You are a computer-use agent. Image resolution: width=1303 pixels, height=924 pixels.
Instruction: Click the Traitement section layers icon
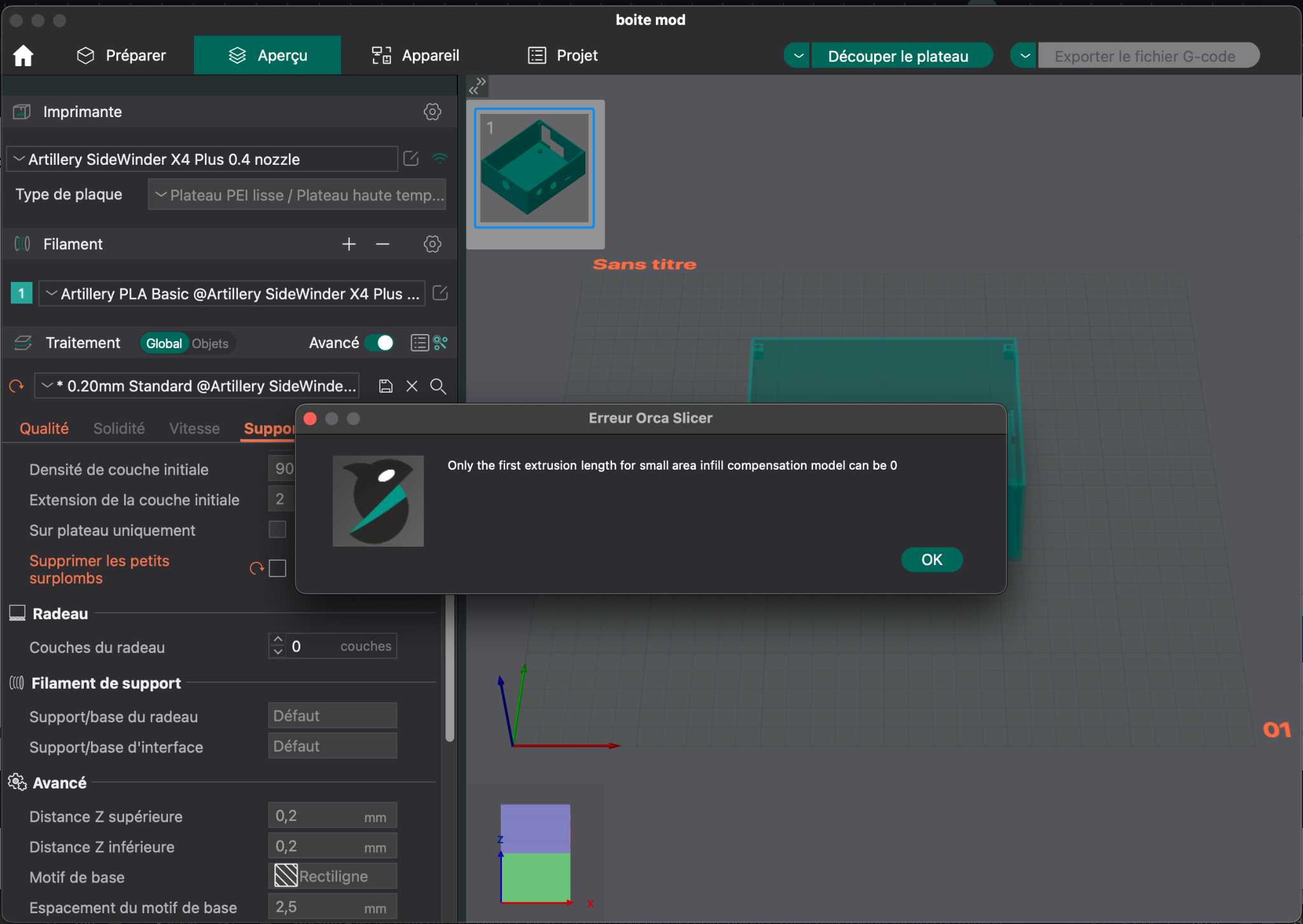pos(23,343)
